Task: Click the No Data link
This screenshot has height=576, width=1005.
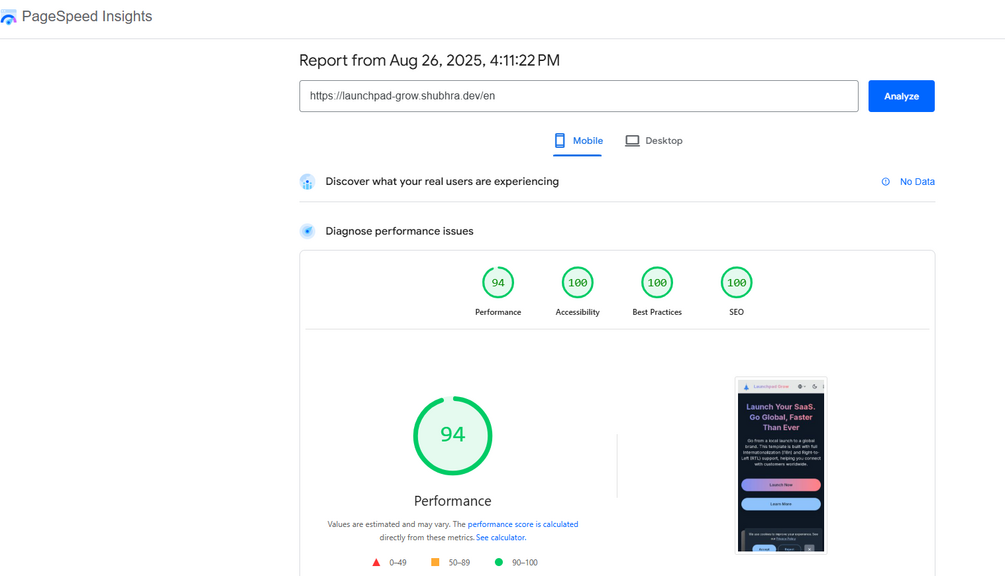Action: (917, 182)
